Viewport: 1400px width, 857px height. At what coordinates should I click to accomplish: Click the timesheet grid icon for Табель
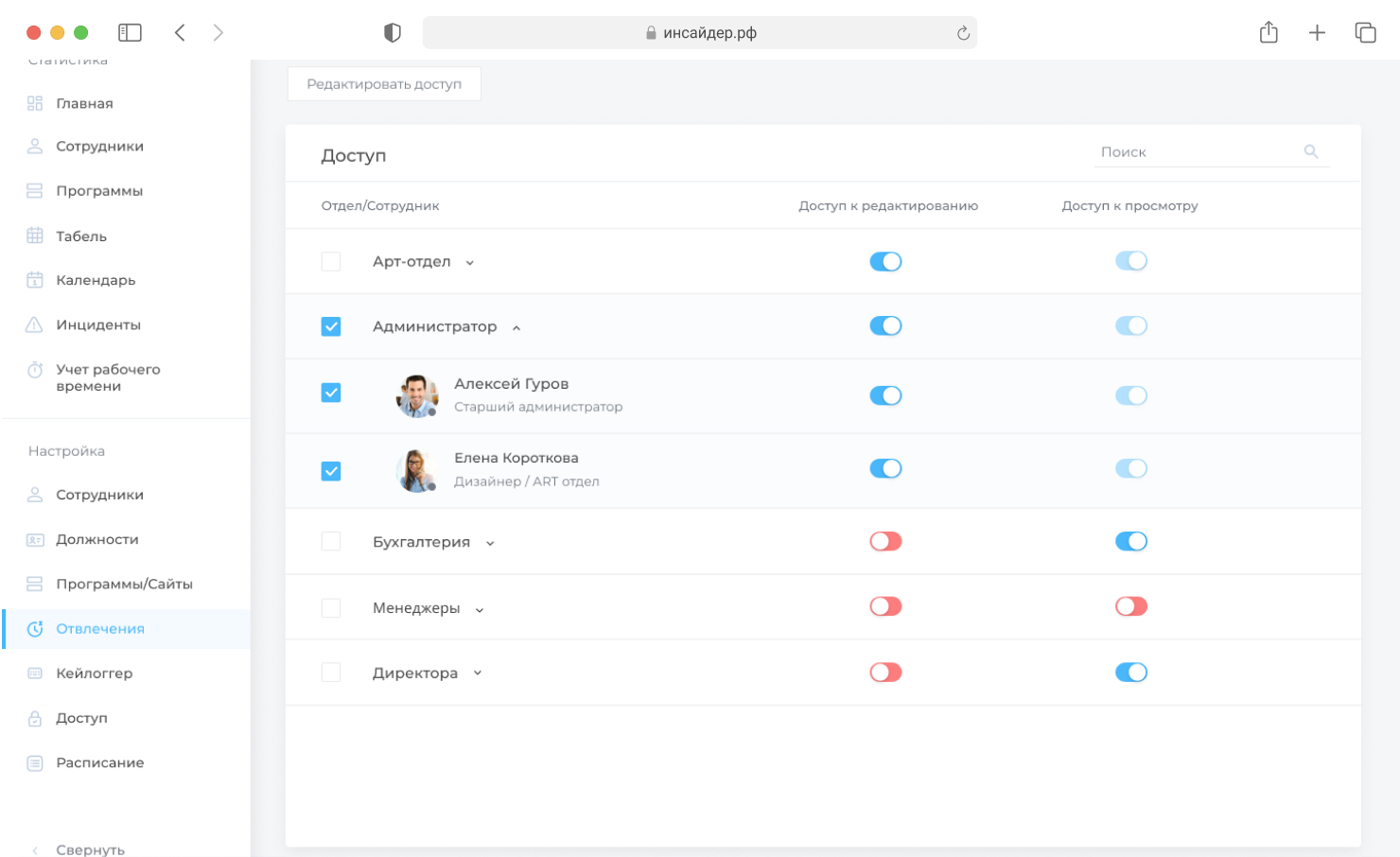[x=35, y=236]
